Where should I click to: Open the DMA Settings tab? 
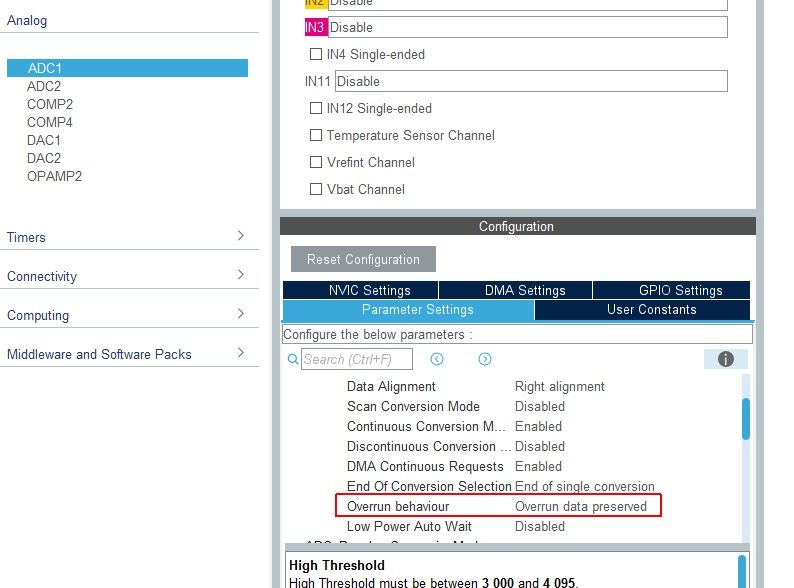[515, 290]
